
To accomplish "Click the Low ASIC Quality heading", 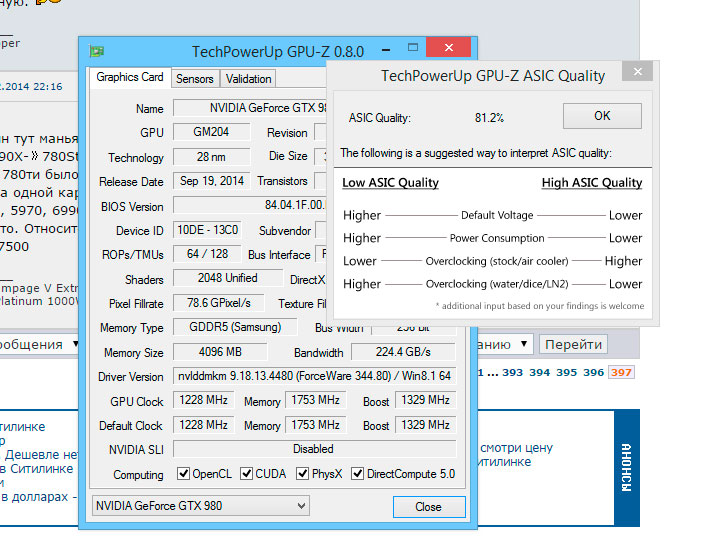I will coord(391,183).
